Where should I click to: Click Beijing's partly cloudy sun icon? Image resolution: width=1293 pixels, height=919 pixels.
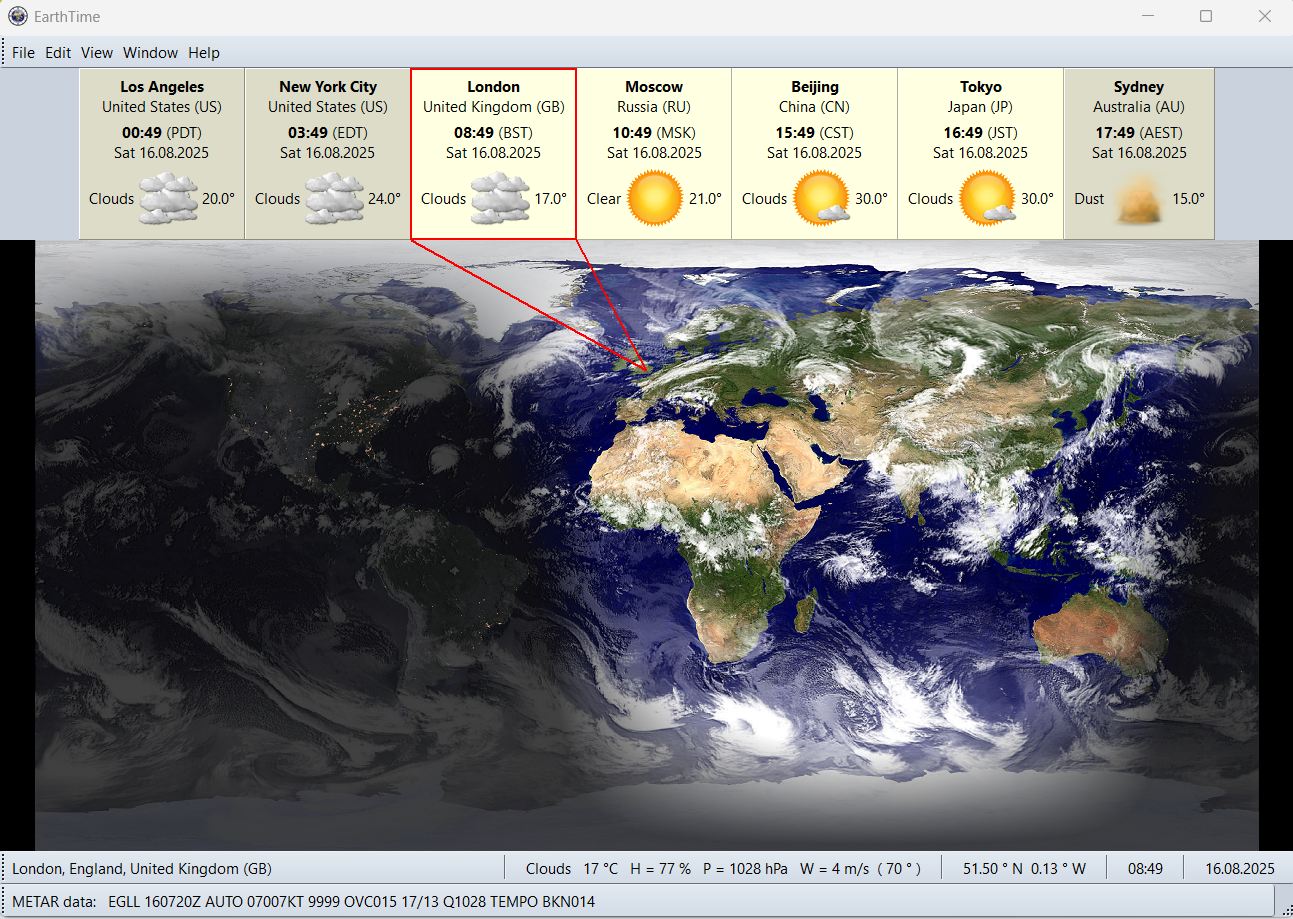tap(820, 198)
